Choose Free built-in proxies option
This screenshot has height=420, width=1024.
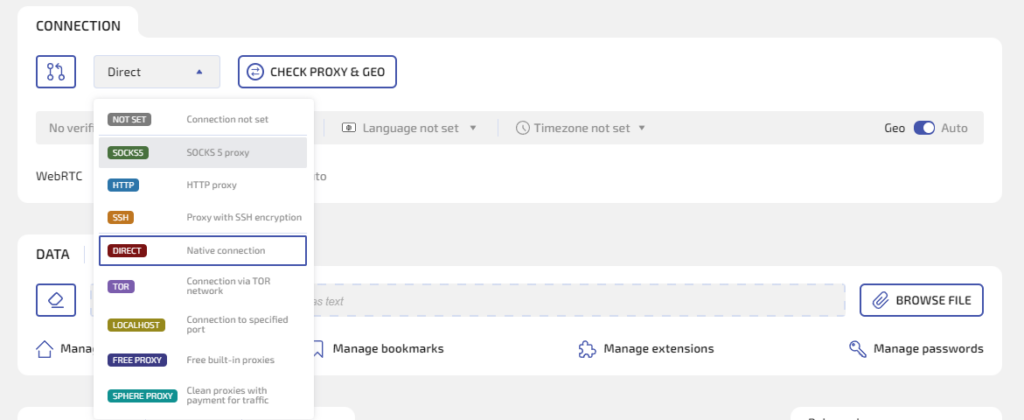203,359
